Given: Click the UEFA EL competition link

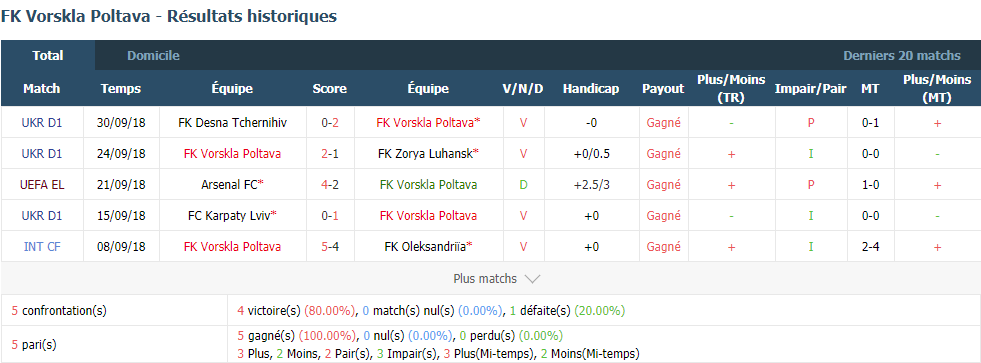Looking at the screenshot, I should tap(42, 185).
